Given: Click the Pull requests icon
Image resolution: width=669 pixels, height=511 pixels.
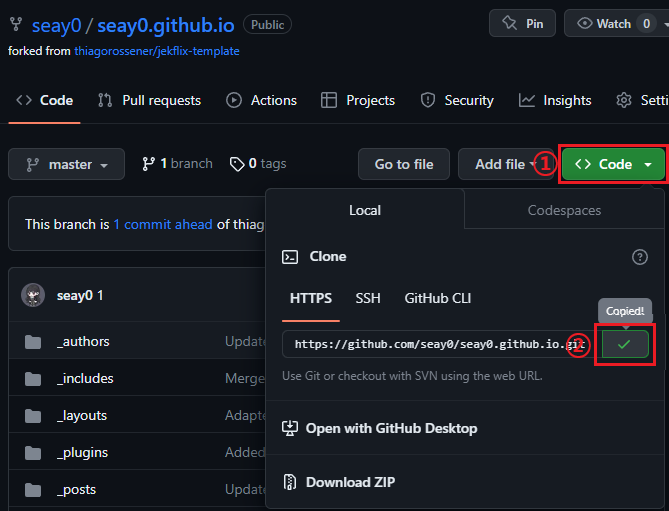Looking at the screenshot, I should 105,100.
